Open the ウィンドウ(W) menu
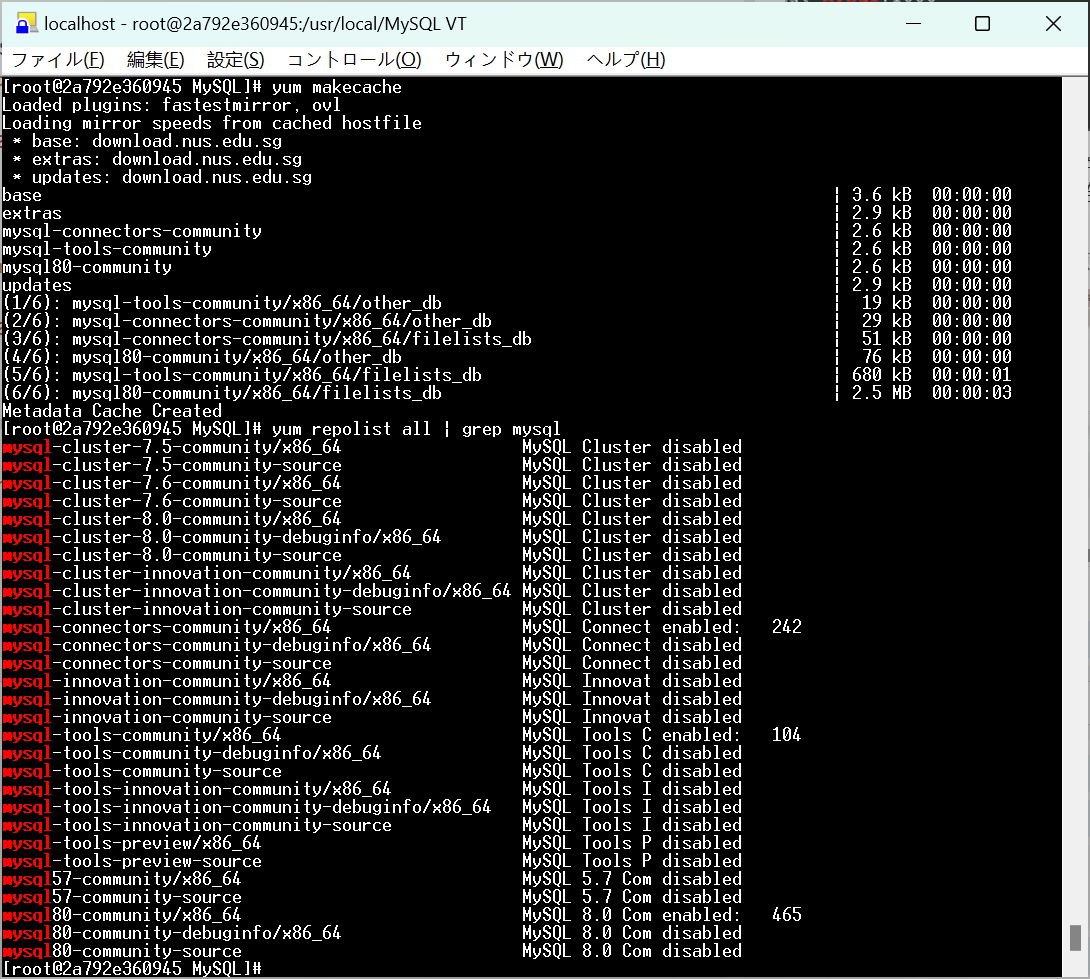This screenshot has height=979, width=1090. 503,60
